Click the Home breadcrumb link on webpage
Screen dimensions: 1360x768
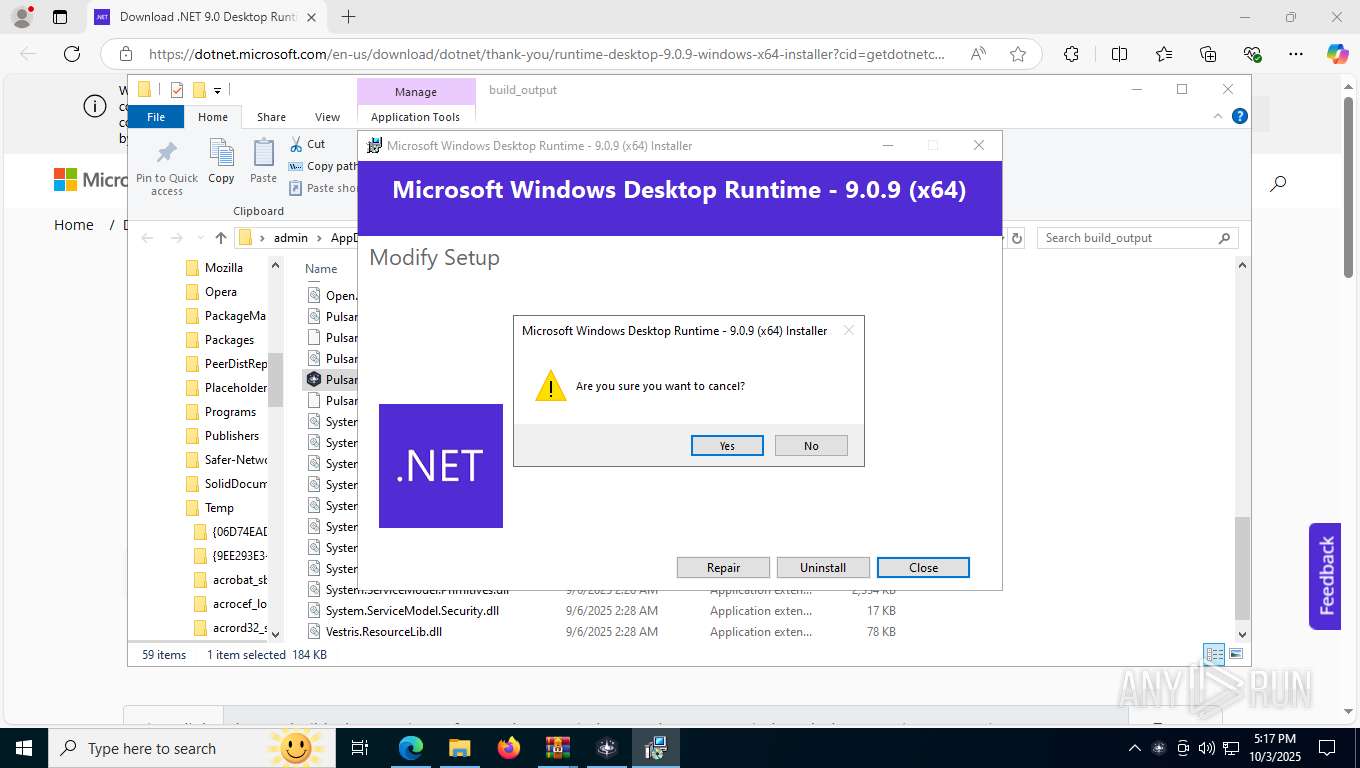pos(73,225)
